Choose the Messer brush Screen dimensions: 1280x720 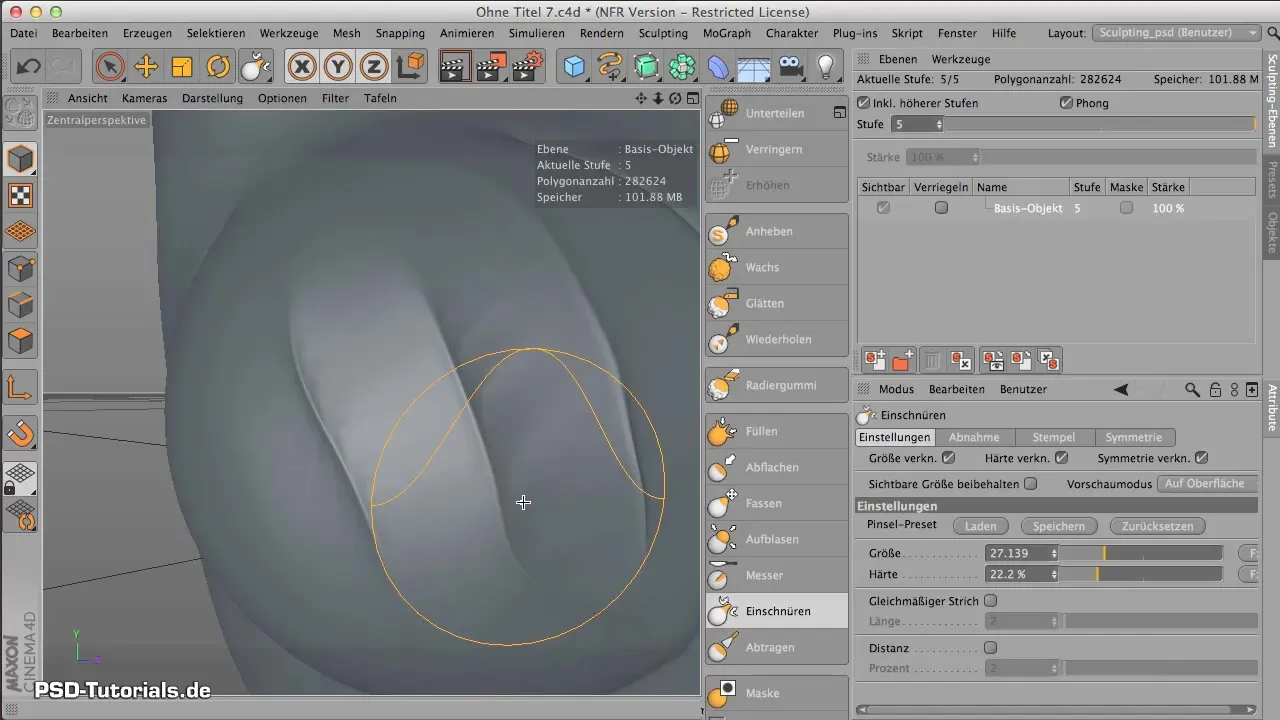(776, 575)
